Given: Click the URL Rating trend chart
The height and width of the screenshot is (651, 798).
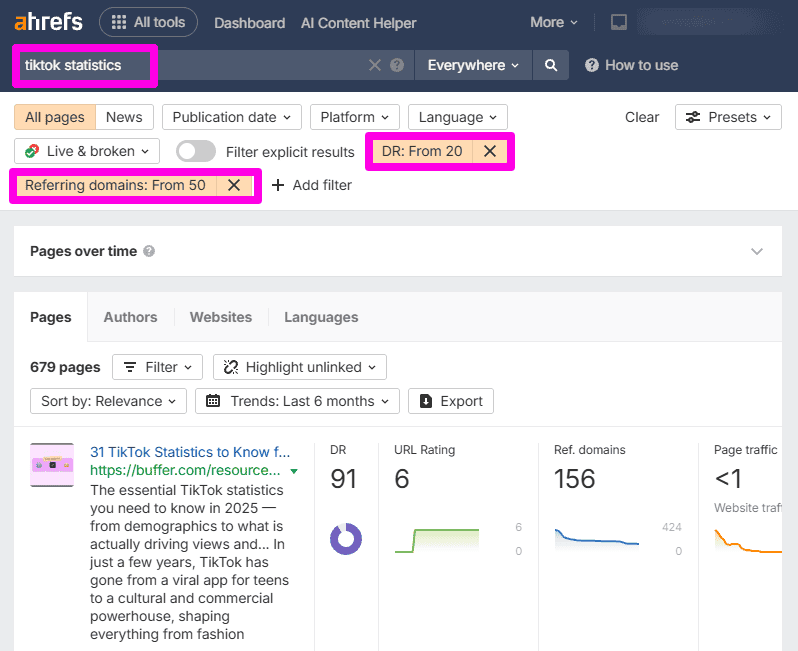Looking at the screenshot, I should [437, 540].
